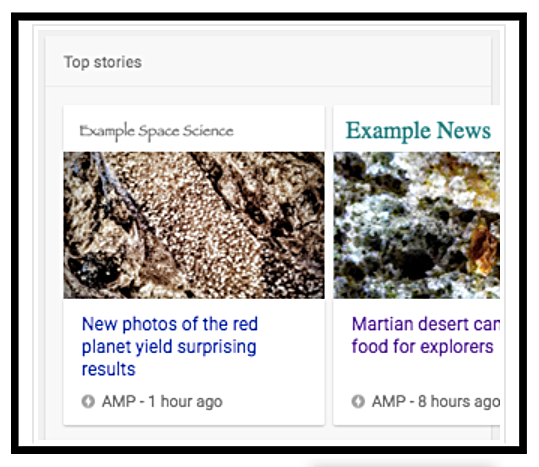Click the 'food for explorers' headline line
This screenshot has height=467, width=539.
coord(422,346)
